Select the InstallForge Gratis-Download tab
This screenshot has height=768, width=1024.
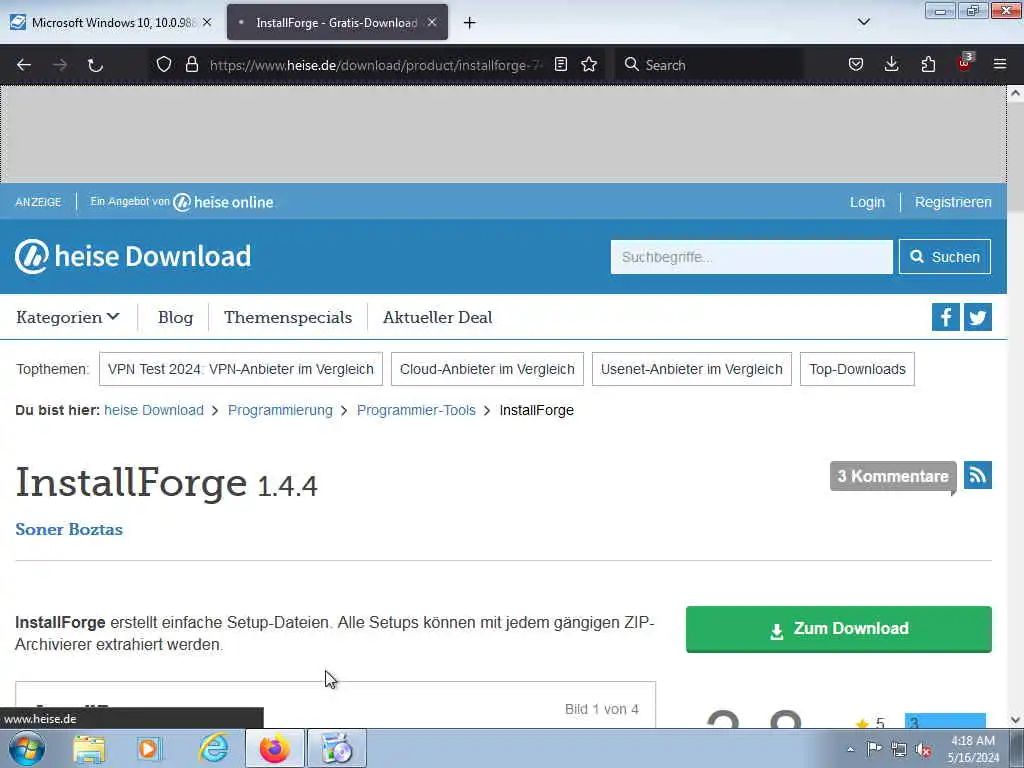point(337,22)
